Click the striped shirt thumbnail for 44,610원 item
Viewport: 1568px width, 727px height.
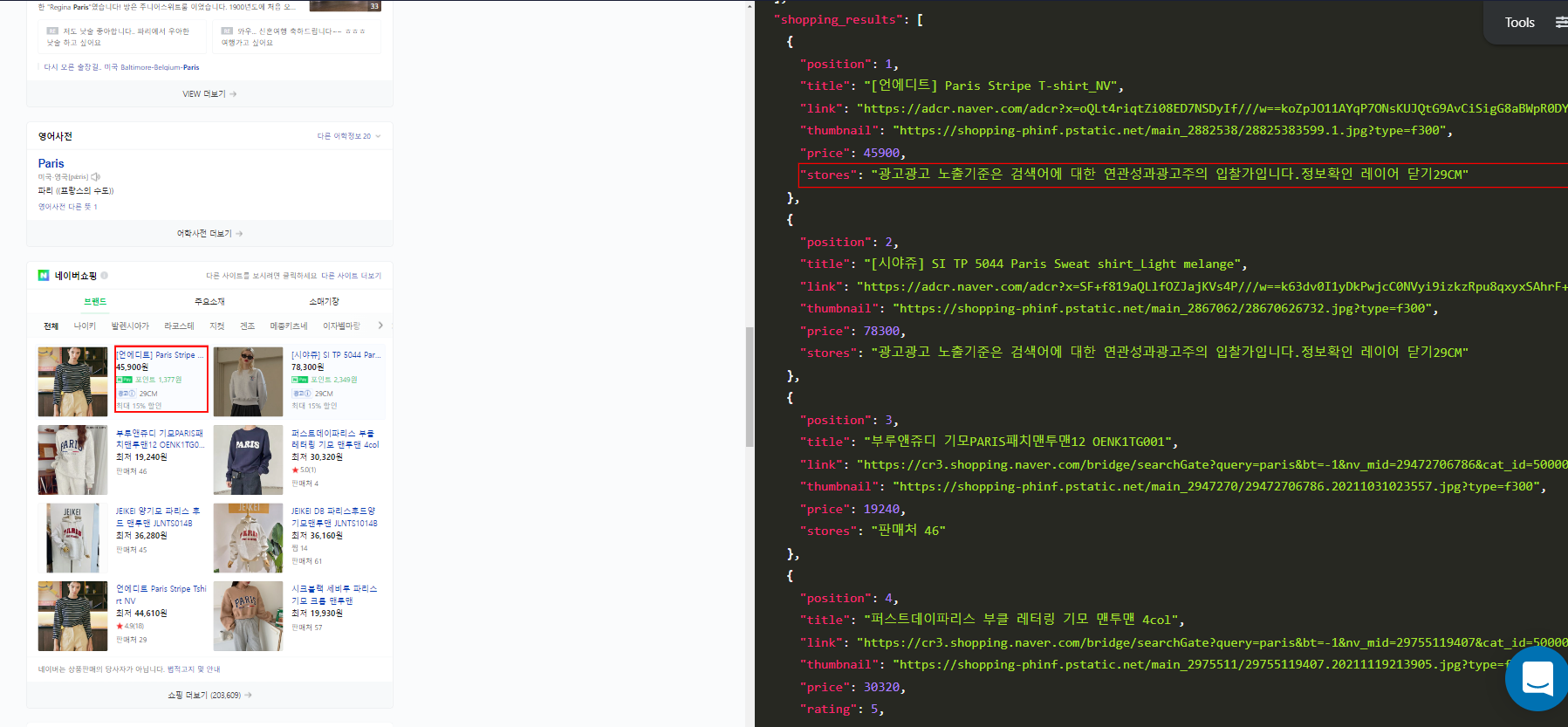pos(72,616)
